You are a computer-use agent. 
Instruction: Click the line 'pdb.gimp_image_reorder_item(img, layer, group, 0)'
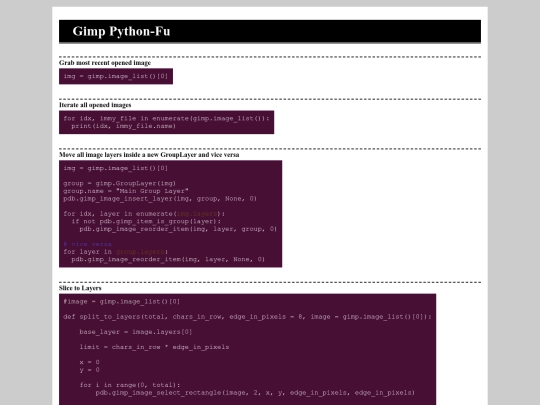[178, 229]
